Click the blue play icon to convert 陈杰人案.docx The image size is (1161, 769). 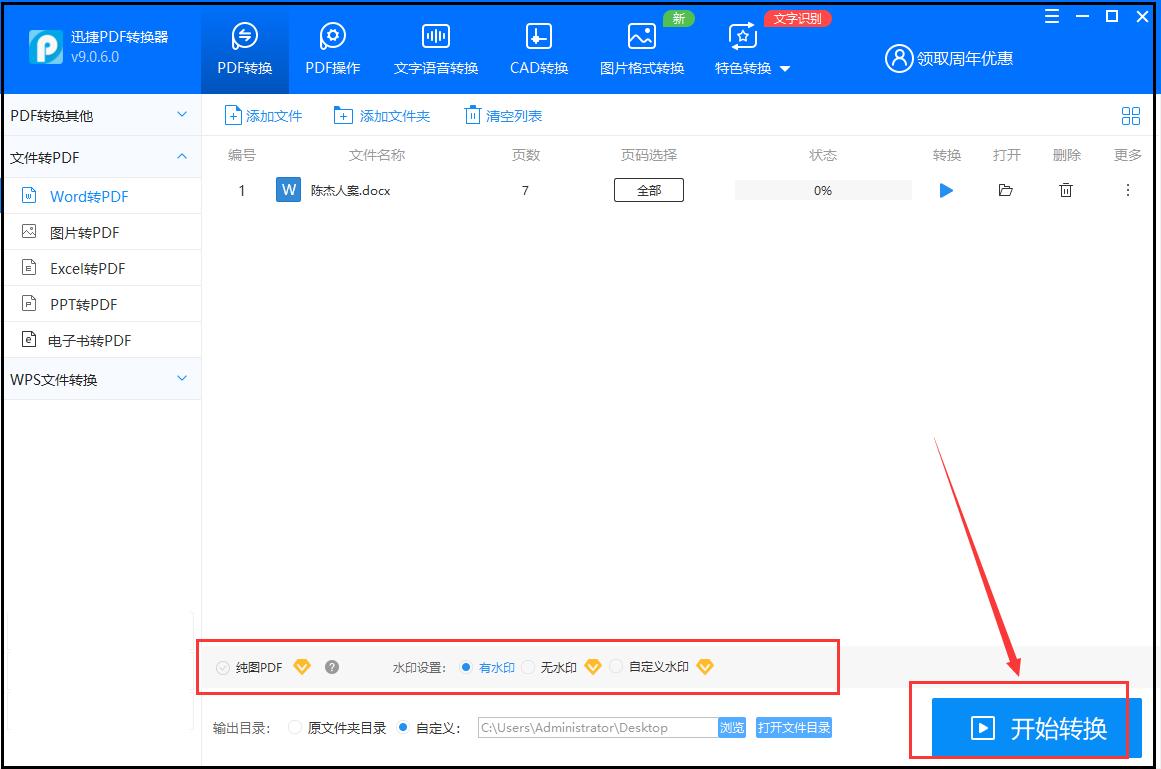click(946, 190)
